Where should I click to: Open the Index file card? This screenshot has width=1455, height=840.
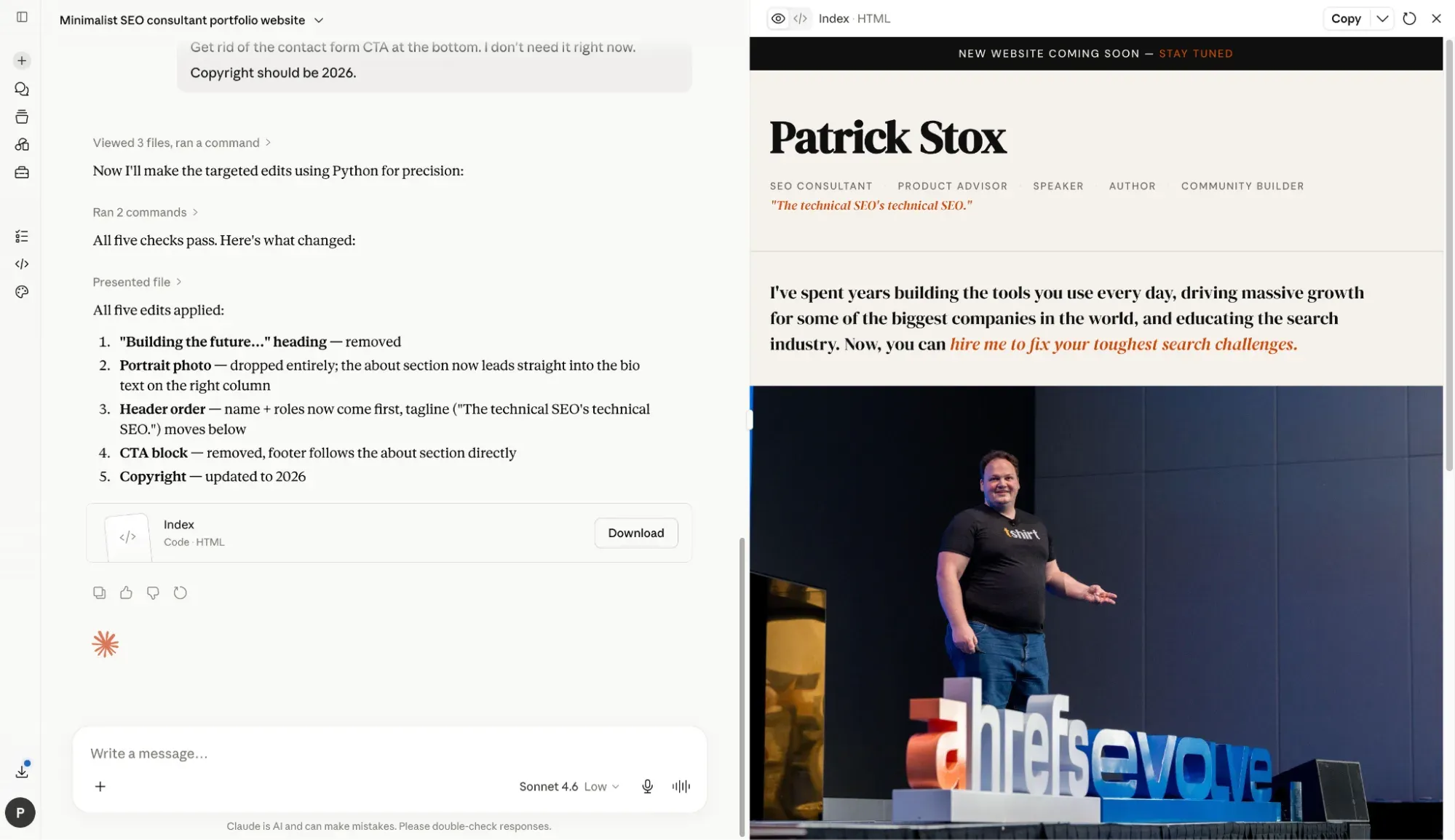click(389, 533)
